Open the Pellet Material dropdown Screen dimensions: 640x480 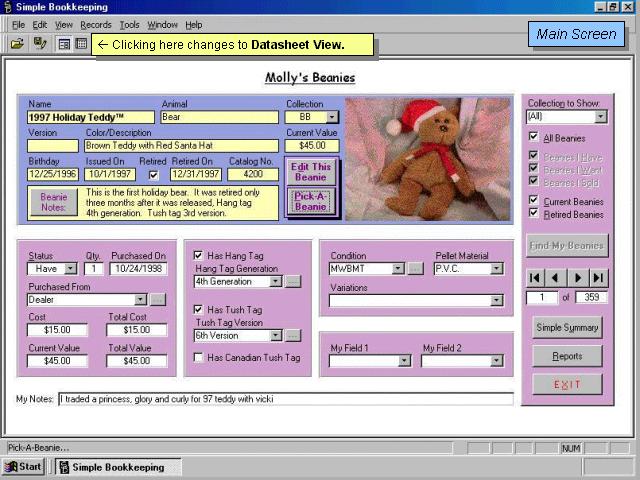coord(497,268)
